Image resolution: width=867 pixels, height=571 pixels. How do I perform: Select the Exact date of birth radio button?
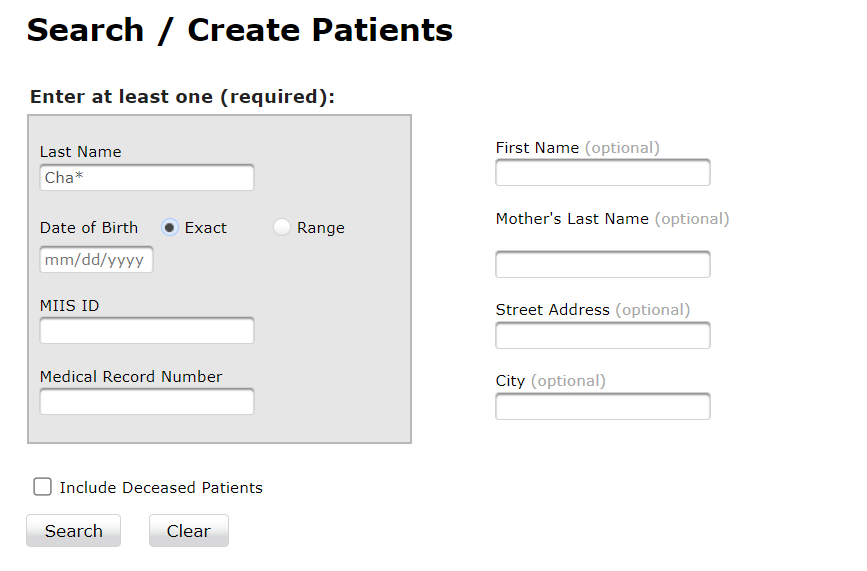click(x=170, y=228)
